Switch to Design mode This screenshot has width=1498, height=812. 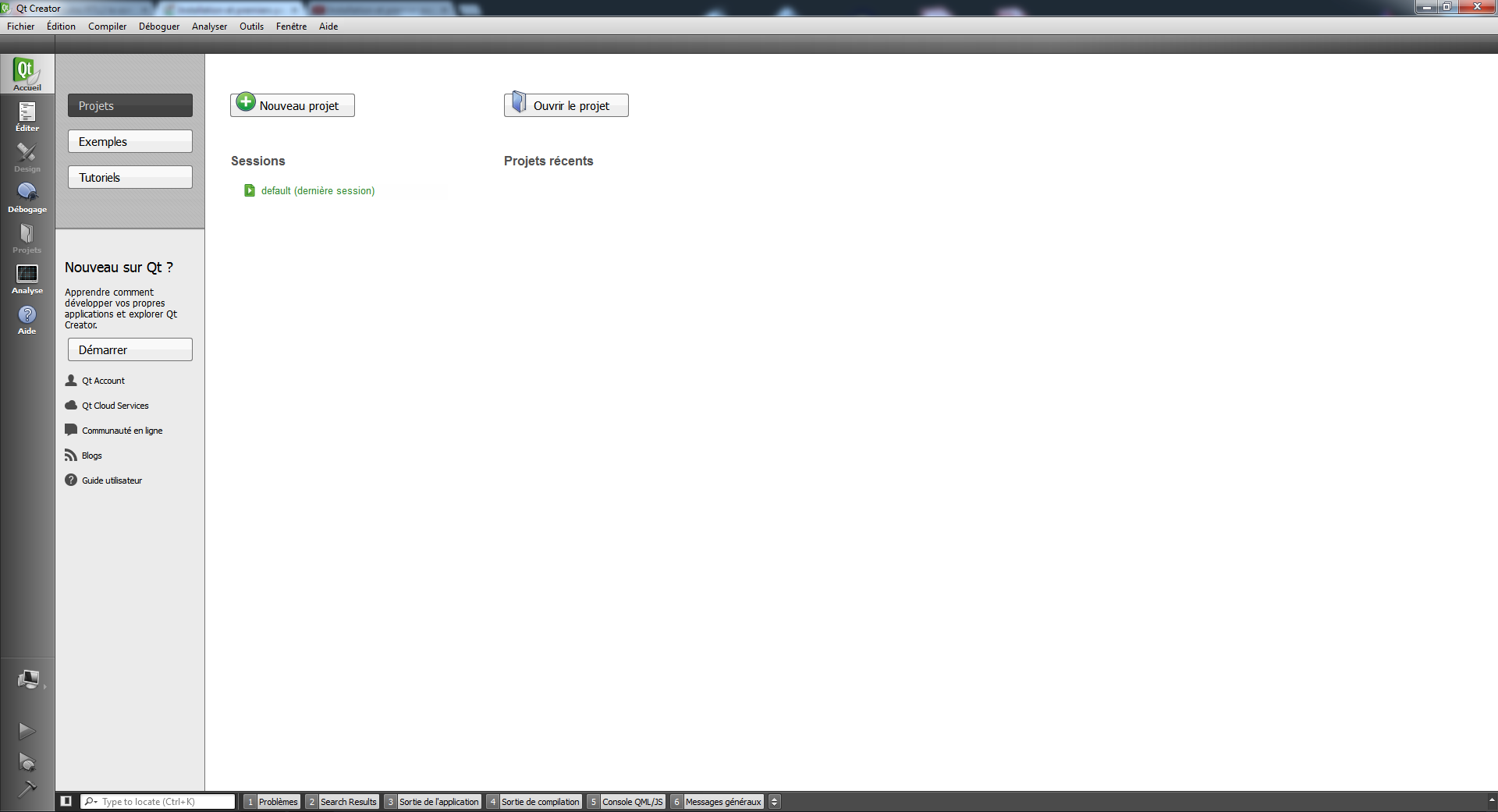[x=27, y=157]
